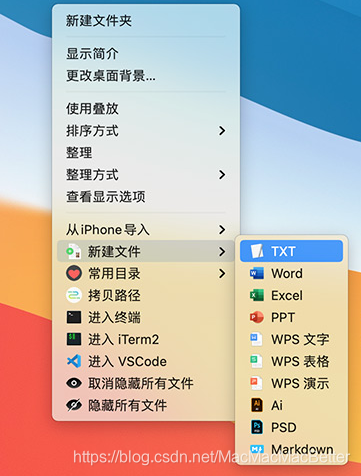Select the 从 iPhone 导入 label
This screenshot has height=476, width=361.
(x=108, y=229)
